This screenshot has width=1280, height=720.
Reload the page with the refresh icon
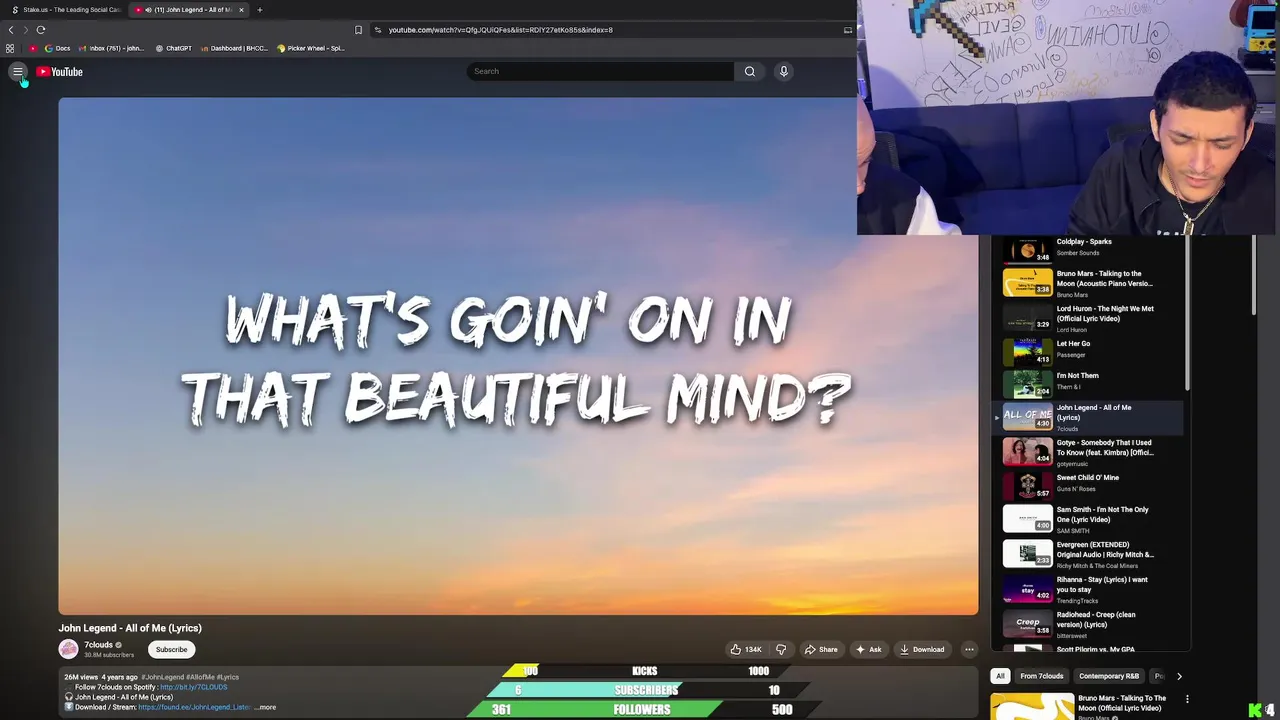[x=41, y=30]
